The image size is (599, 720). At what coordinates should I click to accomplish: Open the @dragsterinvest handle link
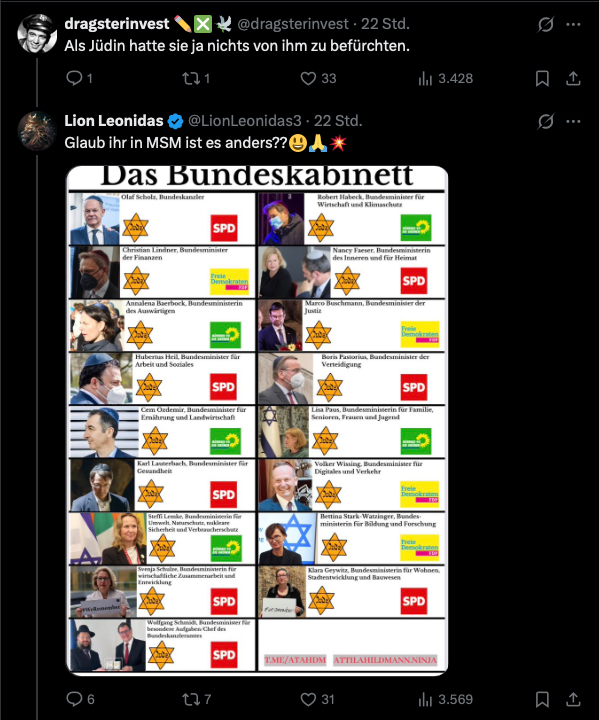tap(293, 24)
